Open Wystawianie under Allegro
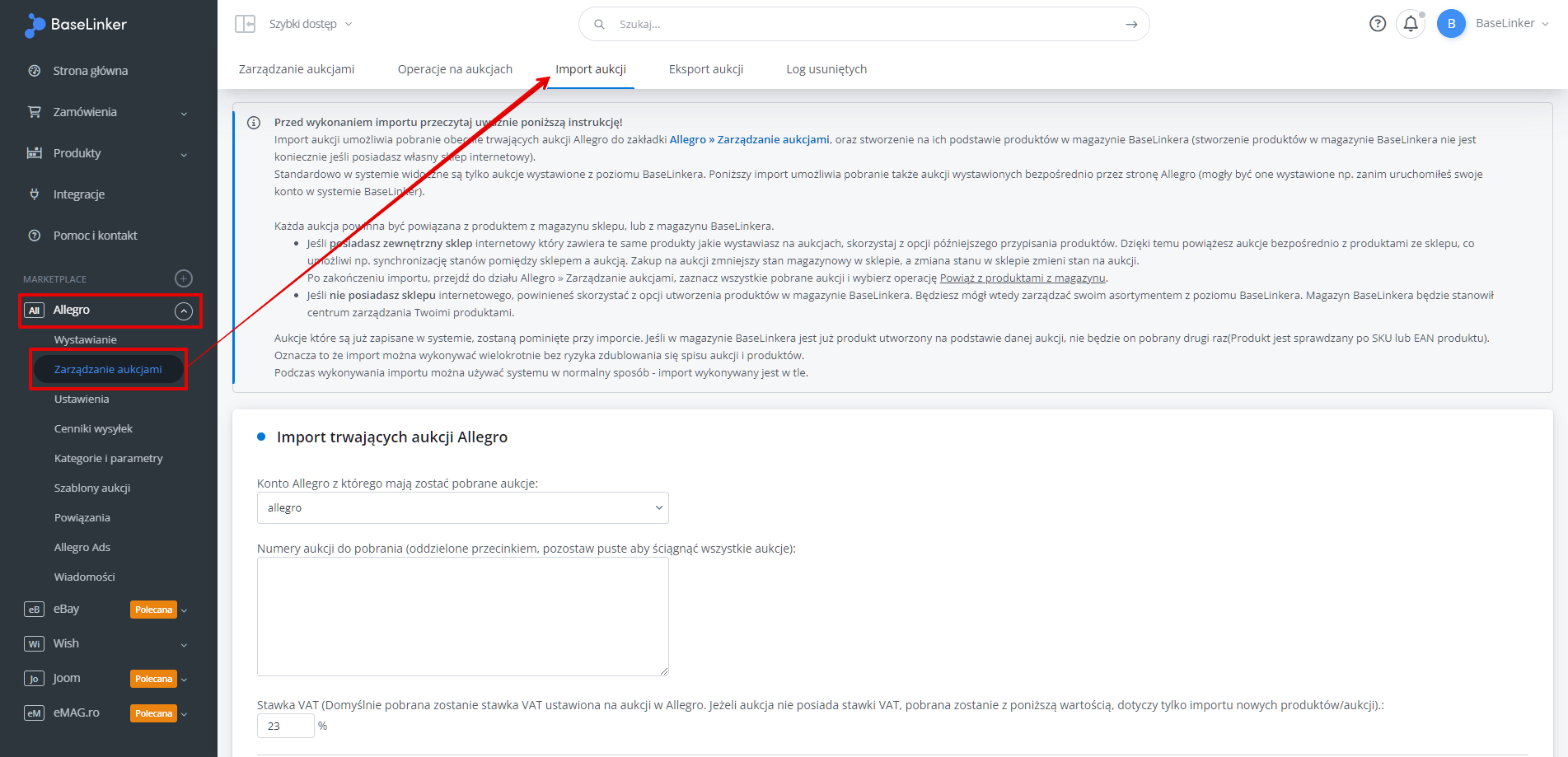Viewport: 1568px width, 757px height. [86, 339]
